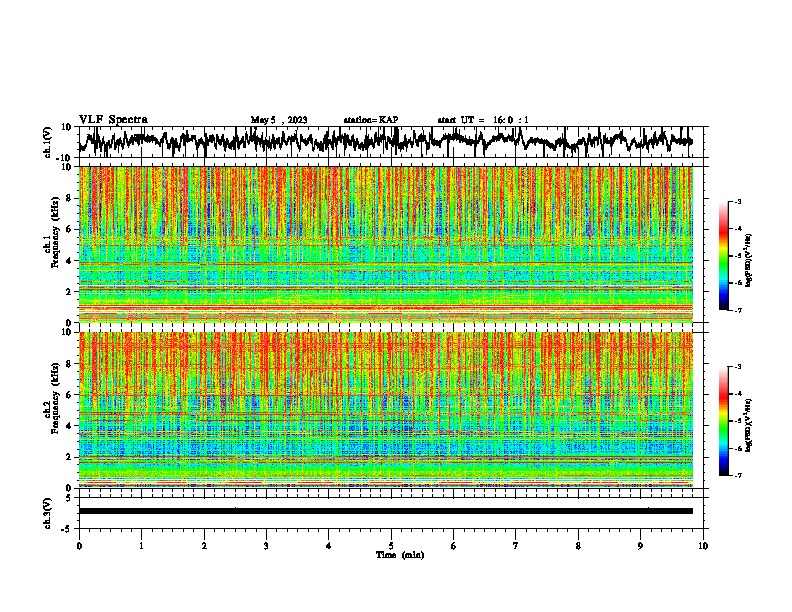This screenshot has width=792, height=612.
Task: Click the "8" kHz tick of ch.1 spectrogram
Action: pyautogui.click(x=69, y=198)
